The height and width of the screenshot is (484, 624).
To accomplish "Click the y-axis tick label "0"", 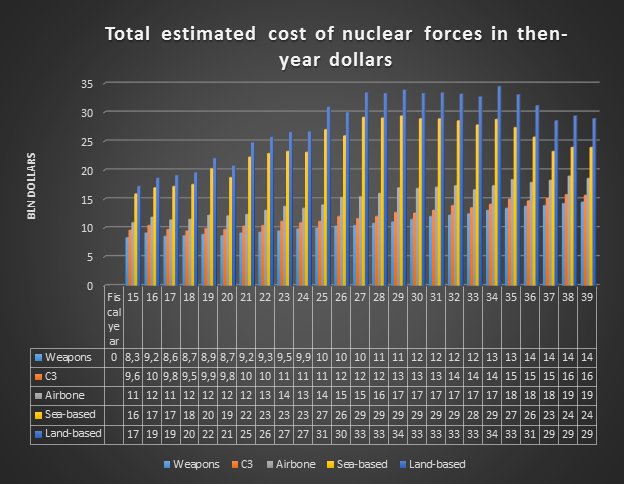I will point(90,286).
